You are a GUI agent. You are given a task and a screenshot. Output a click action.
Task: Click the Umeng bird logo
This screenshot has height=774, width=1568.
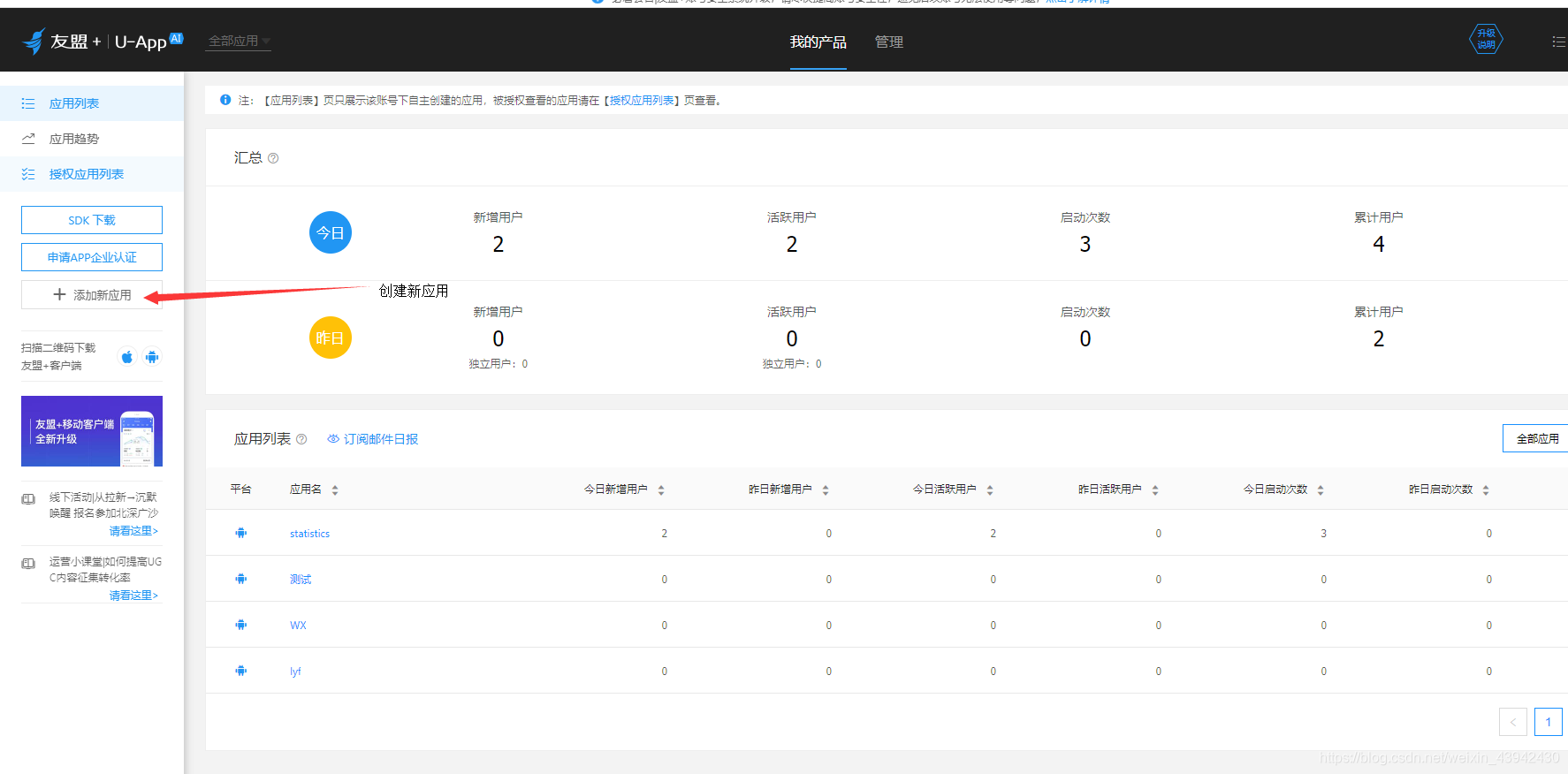34,41
